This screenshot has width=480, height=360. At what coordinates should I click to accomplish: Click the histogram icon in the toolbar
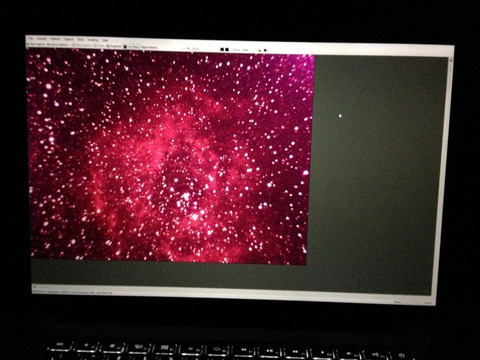[x=260, y=50]
